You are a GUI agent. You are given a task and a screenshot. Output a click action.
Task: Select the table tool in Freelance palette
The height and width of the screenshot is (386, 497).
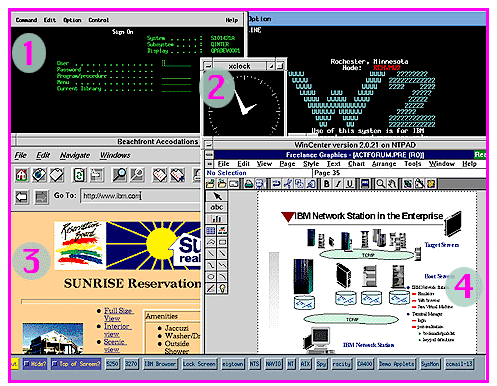pos(211,230)
